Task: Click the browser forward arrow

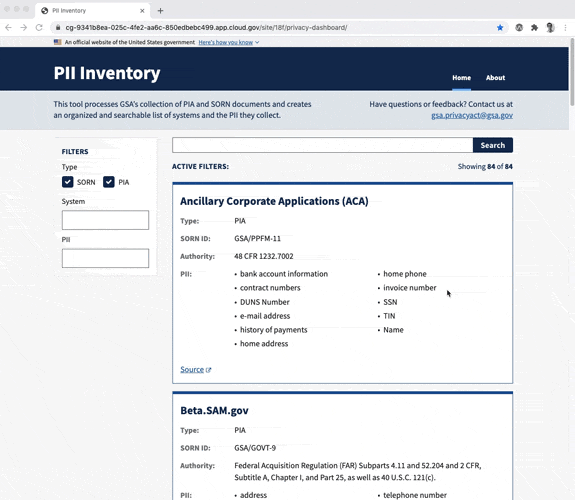Action: (x=23, y=28)
